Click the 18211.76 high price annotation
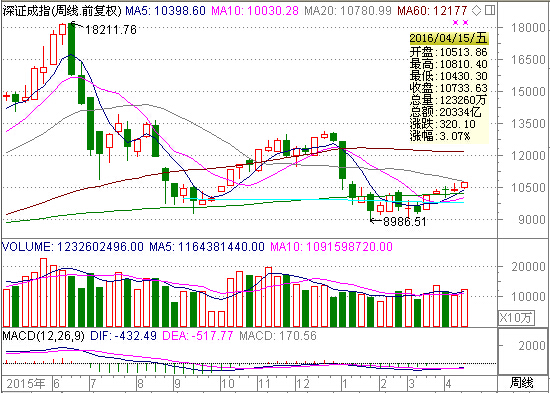The width and height of the screenshot is (550, 393). point(110,30)
